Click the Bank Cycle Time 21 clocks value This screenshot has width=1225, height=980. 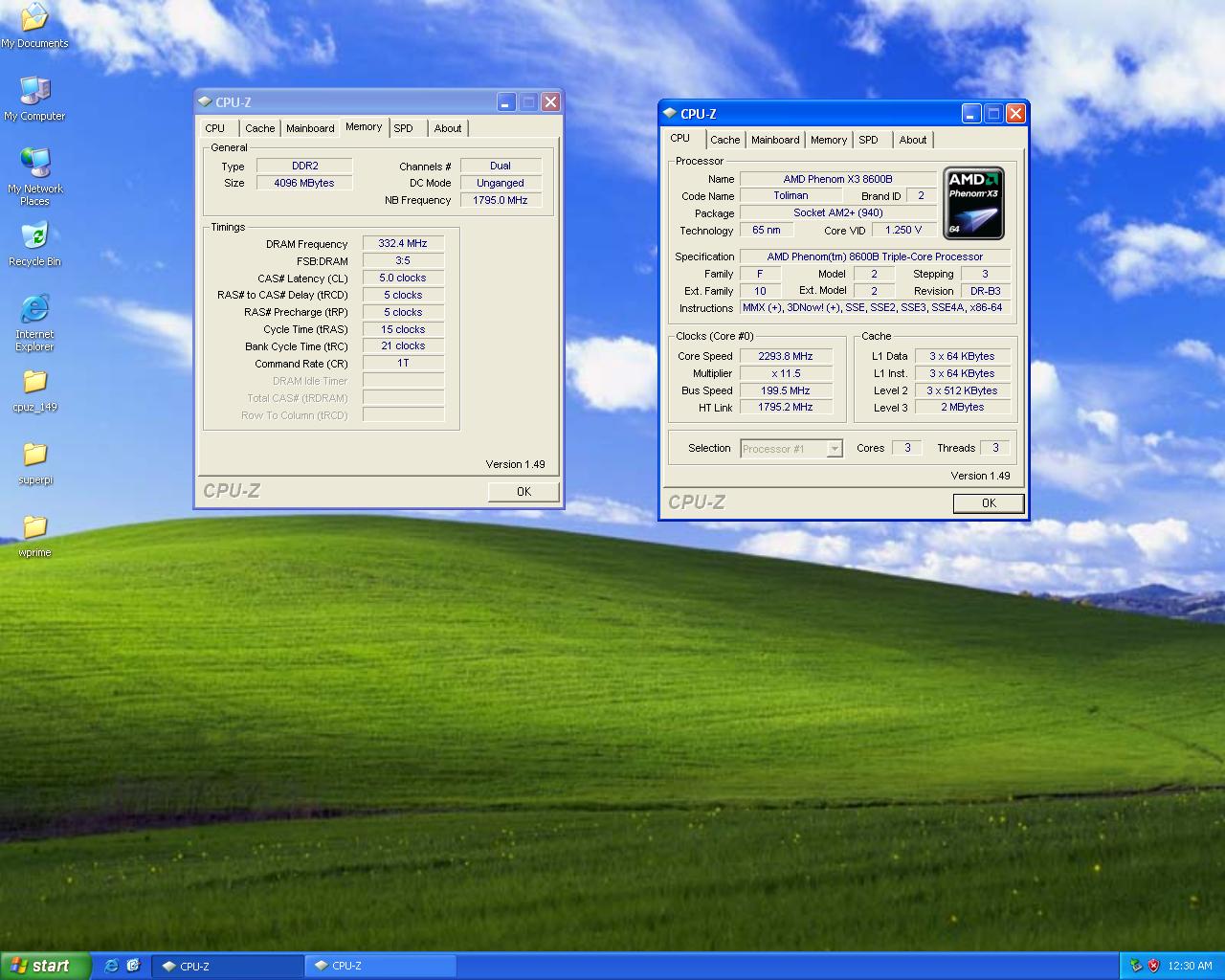point(403,345)
